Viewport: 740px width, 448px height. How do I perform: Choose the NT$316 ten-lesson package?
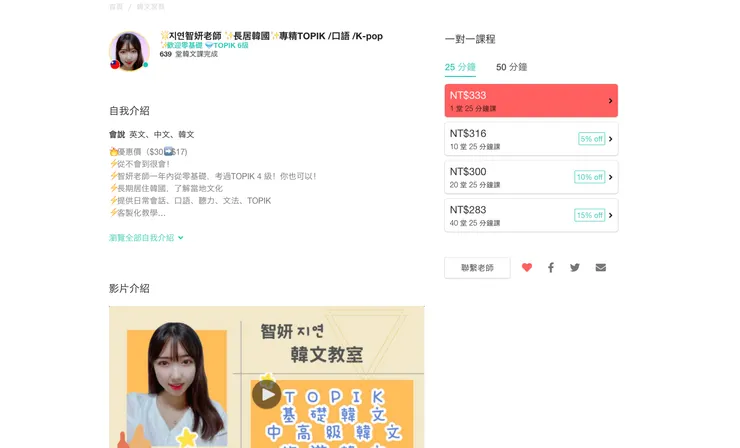[x=531, y=139]
